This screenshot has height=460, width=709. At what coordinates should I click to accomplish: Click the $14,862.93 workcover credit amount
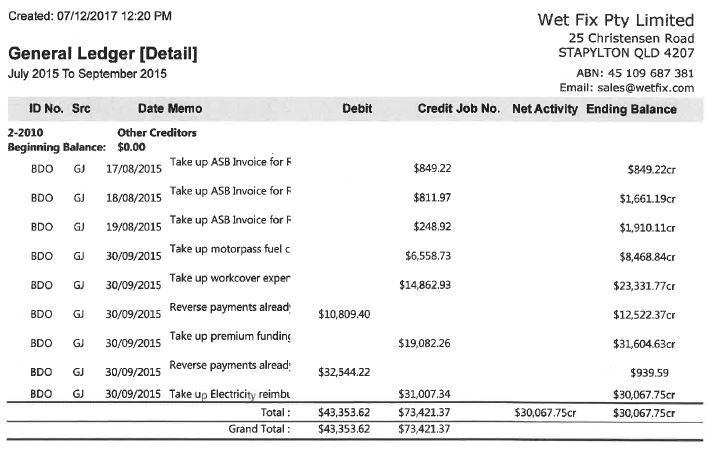[x=425, y=285]
